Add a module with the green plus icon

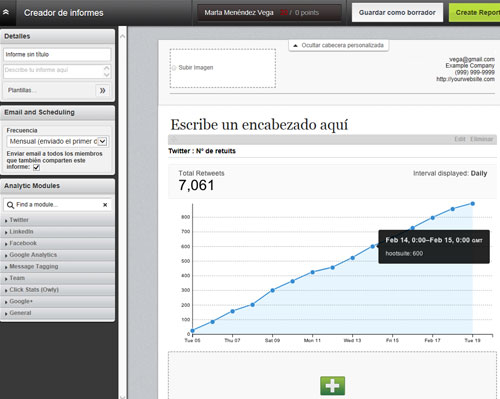pos(332,386)
